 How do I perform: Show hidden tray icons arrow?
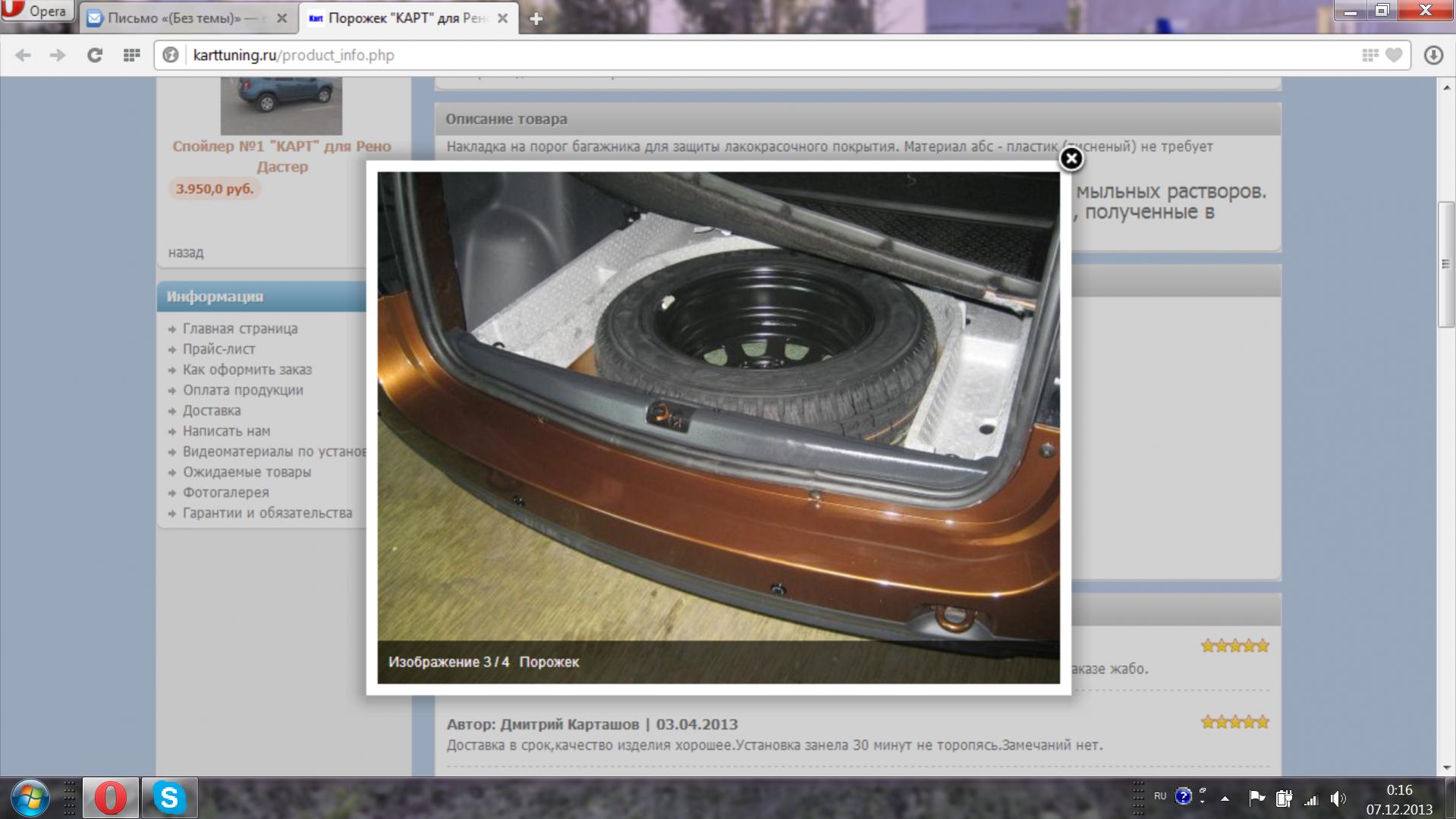[1225, 799]
